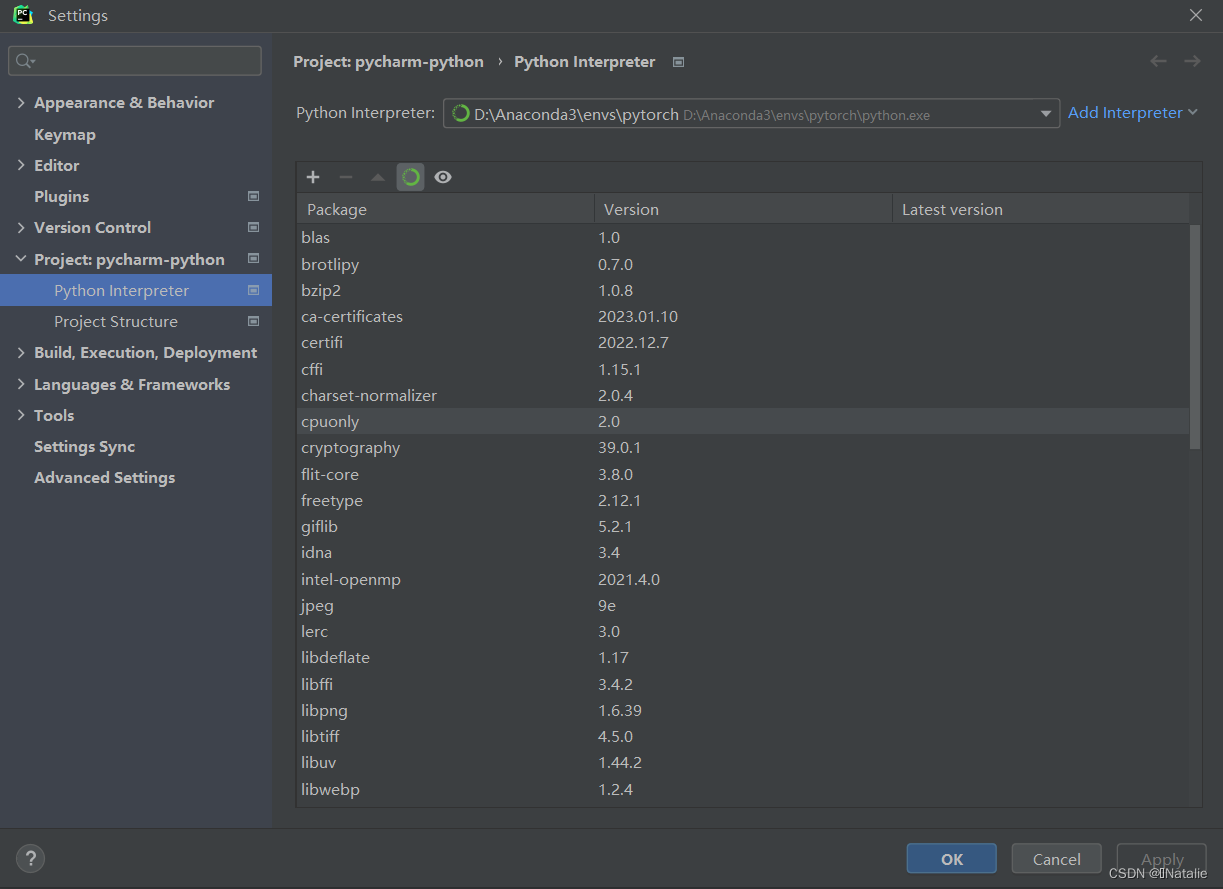This screenshot has width=1223, height=889.
Task: Click the help question mark icon
Action: click(30, 858)
